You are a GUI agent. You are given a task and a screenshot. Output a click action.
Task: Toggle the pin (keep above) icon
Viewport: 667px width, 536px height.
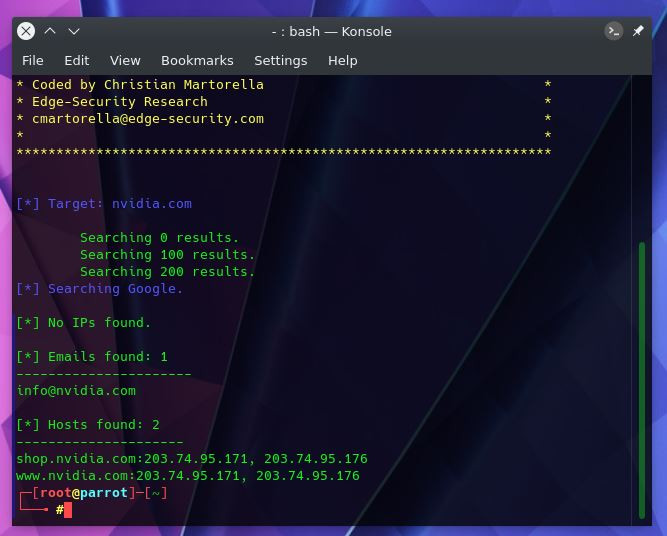[x=638, y=31]
